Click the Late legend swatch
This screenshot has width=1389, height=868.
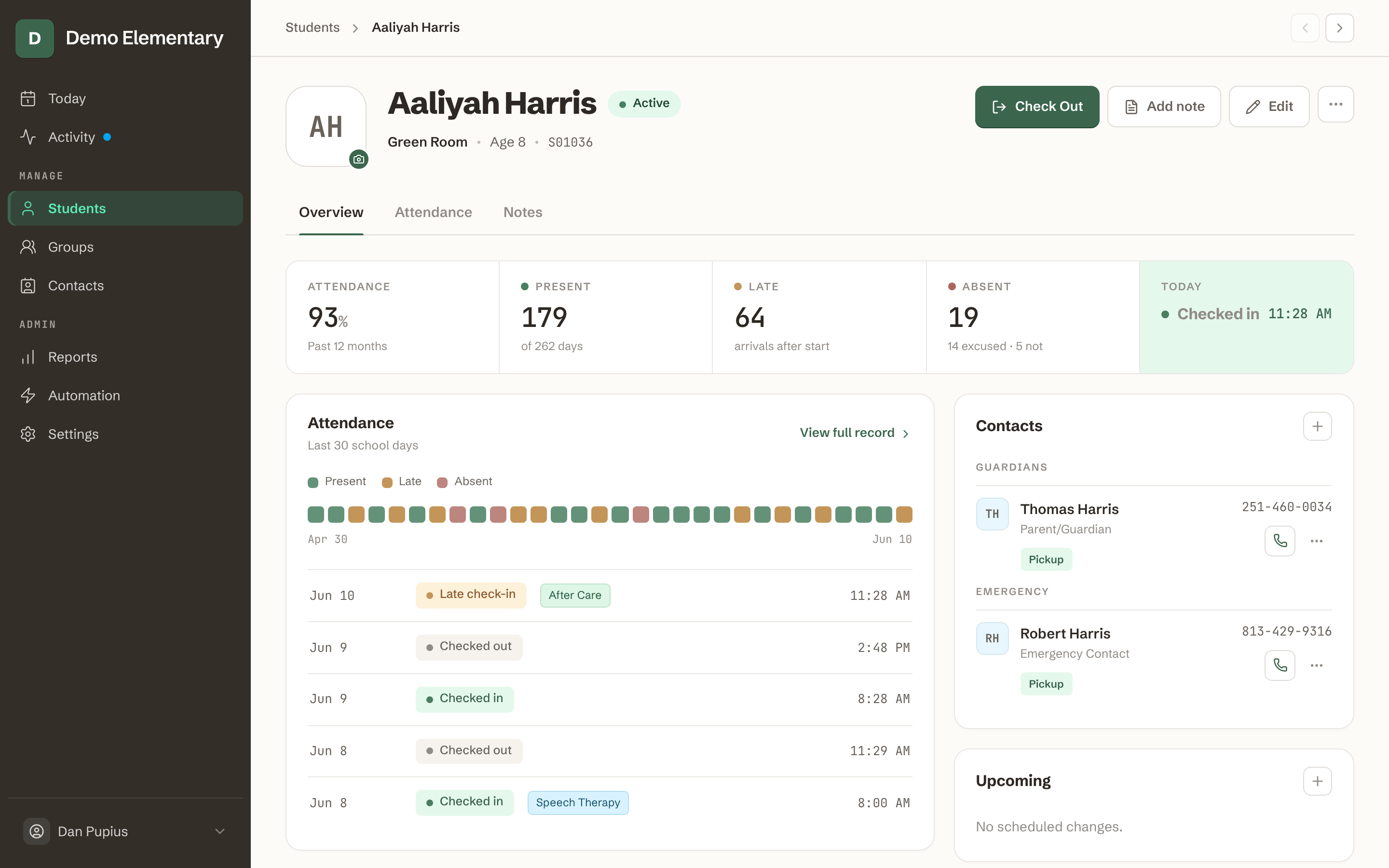coord(387,482)
